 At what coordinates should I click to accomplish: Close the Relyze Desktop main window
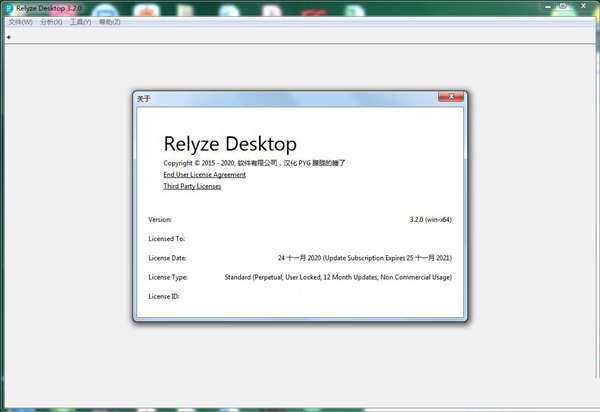[x=582, y=6]
